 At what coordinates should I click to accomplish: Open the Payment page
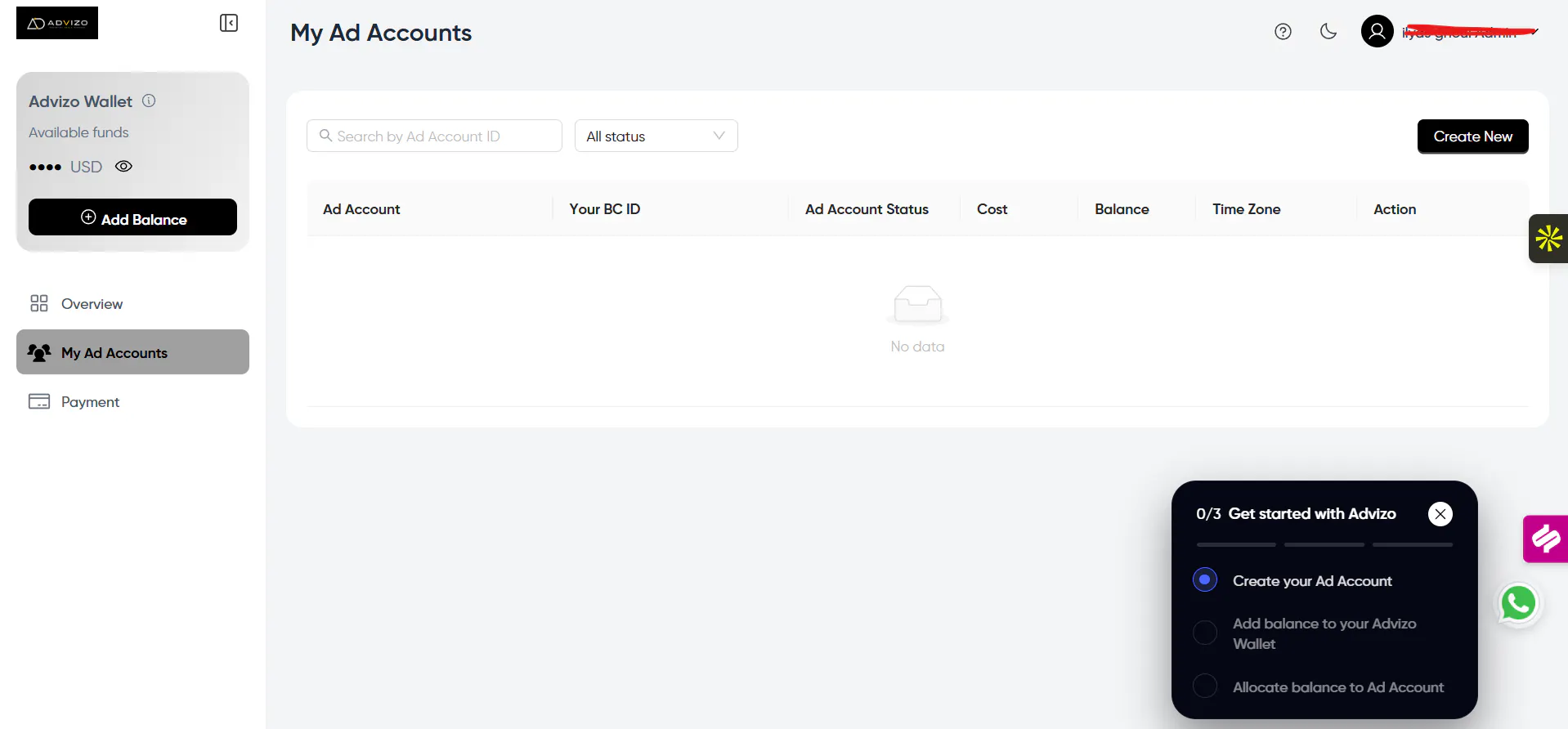tap(132, 401)
